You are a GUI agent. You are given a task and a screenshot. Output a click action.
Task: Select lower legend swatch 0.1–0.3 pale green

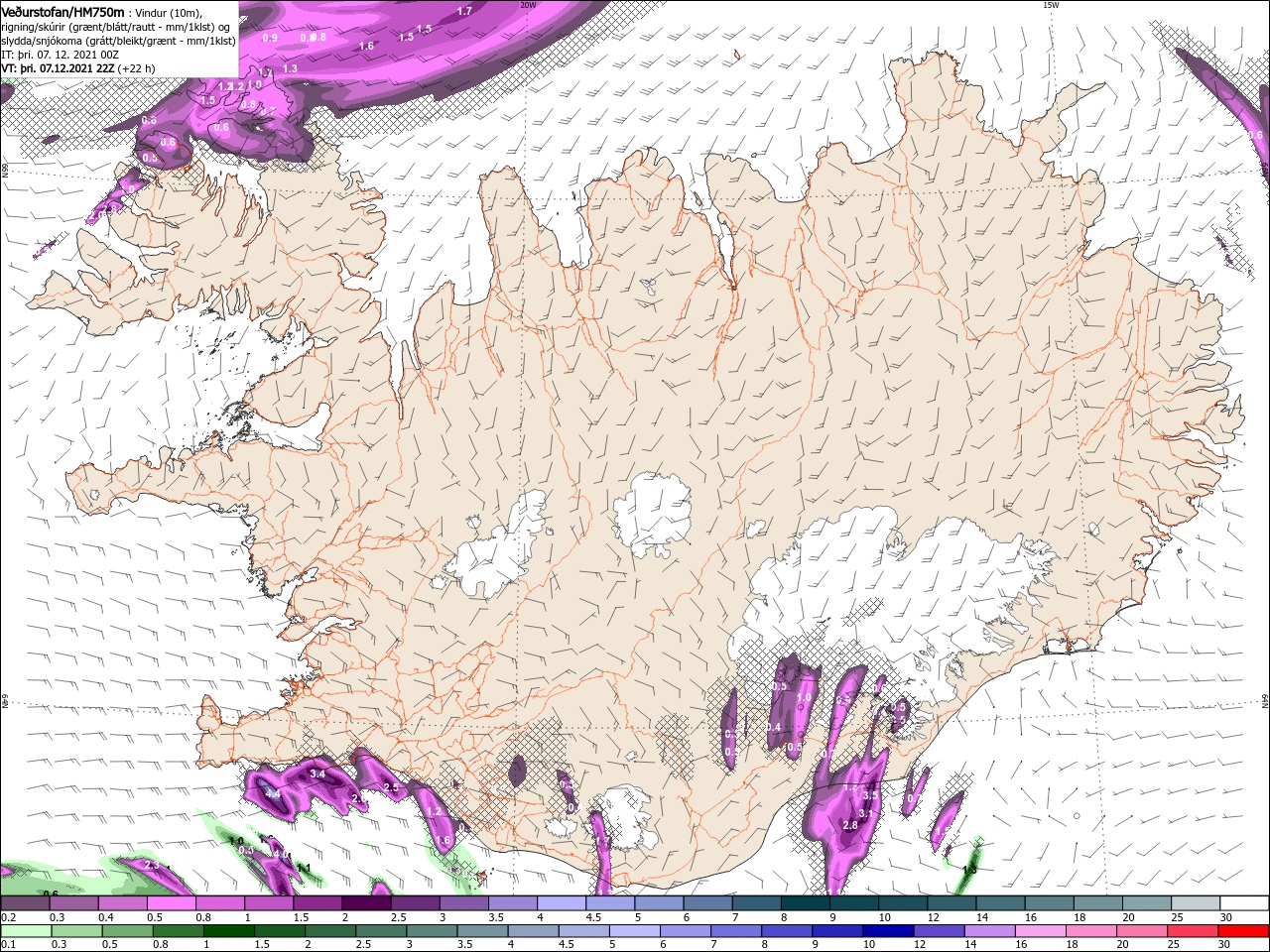coord(25,931)
